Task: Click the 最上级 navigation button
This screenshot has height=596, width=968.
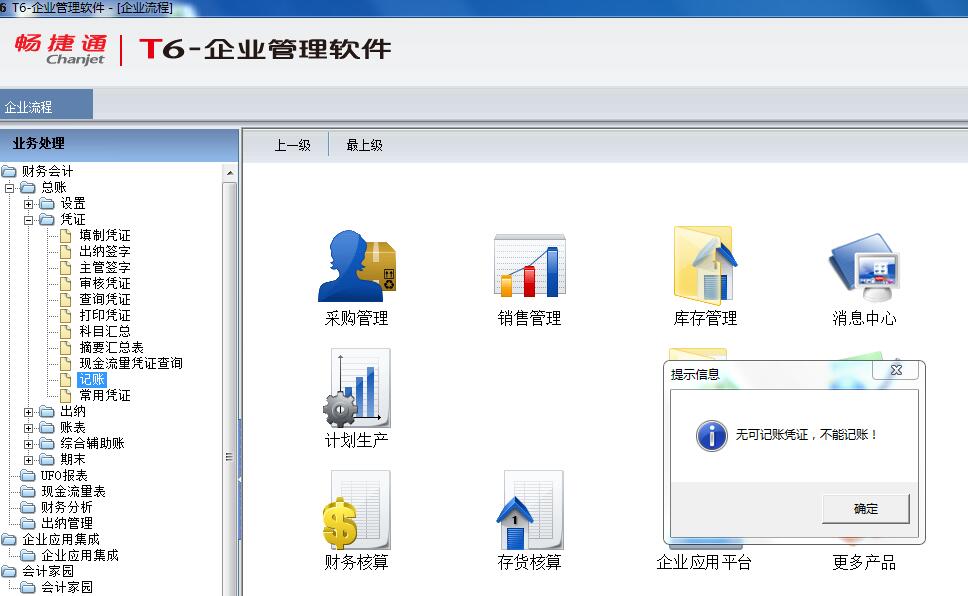Action: tap(364, 145)
